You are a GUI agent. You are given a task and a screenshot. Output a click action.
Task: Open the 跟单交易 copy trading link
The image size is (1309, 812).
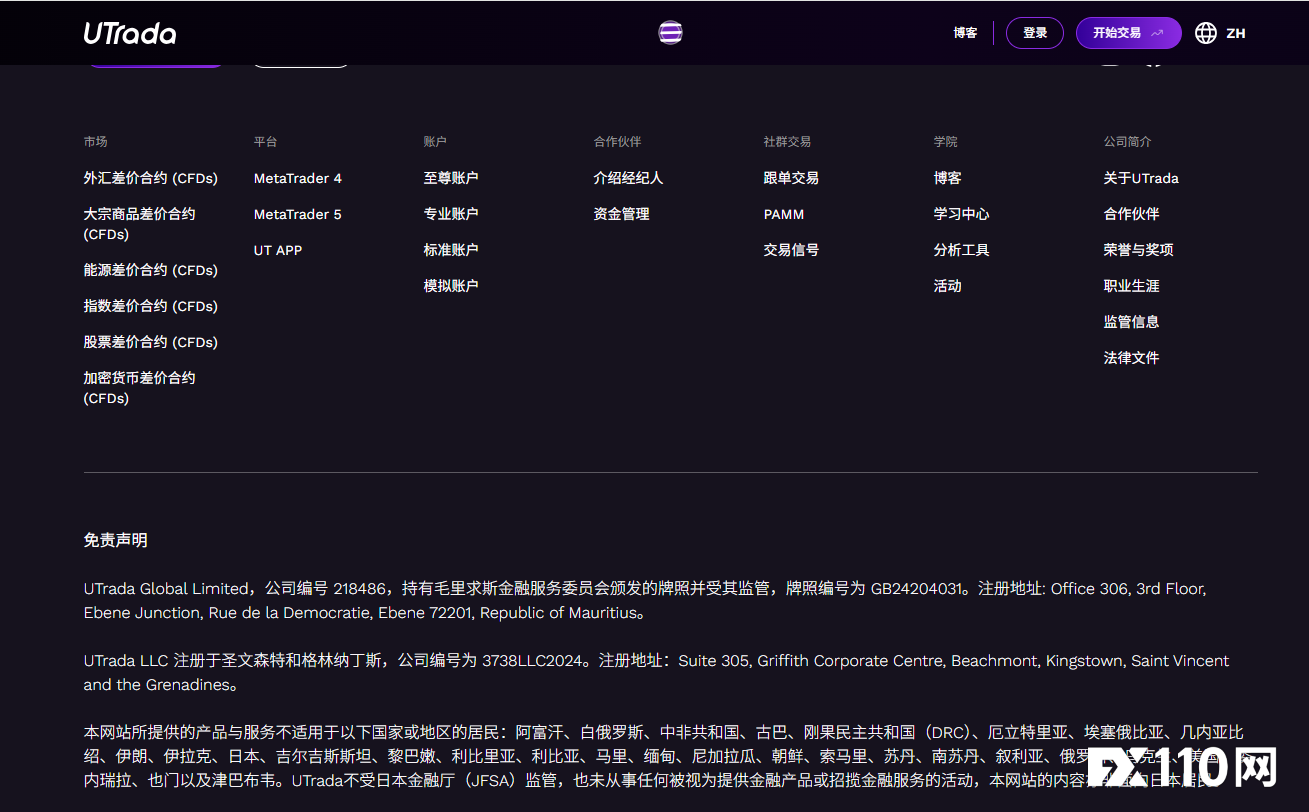coord(791,178)
